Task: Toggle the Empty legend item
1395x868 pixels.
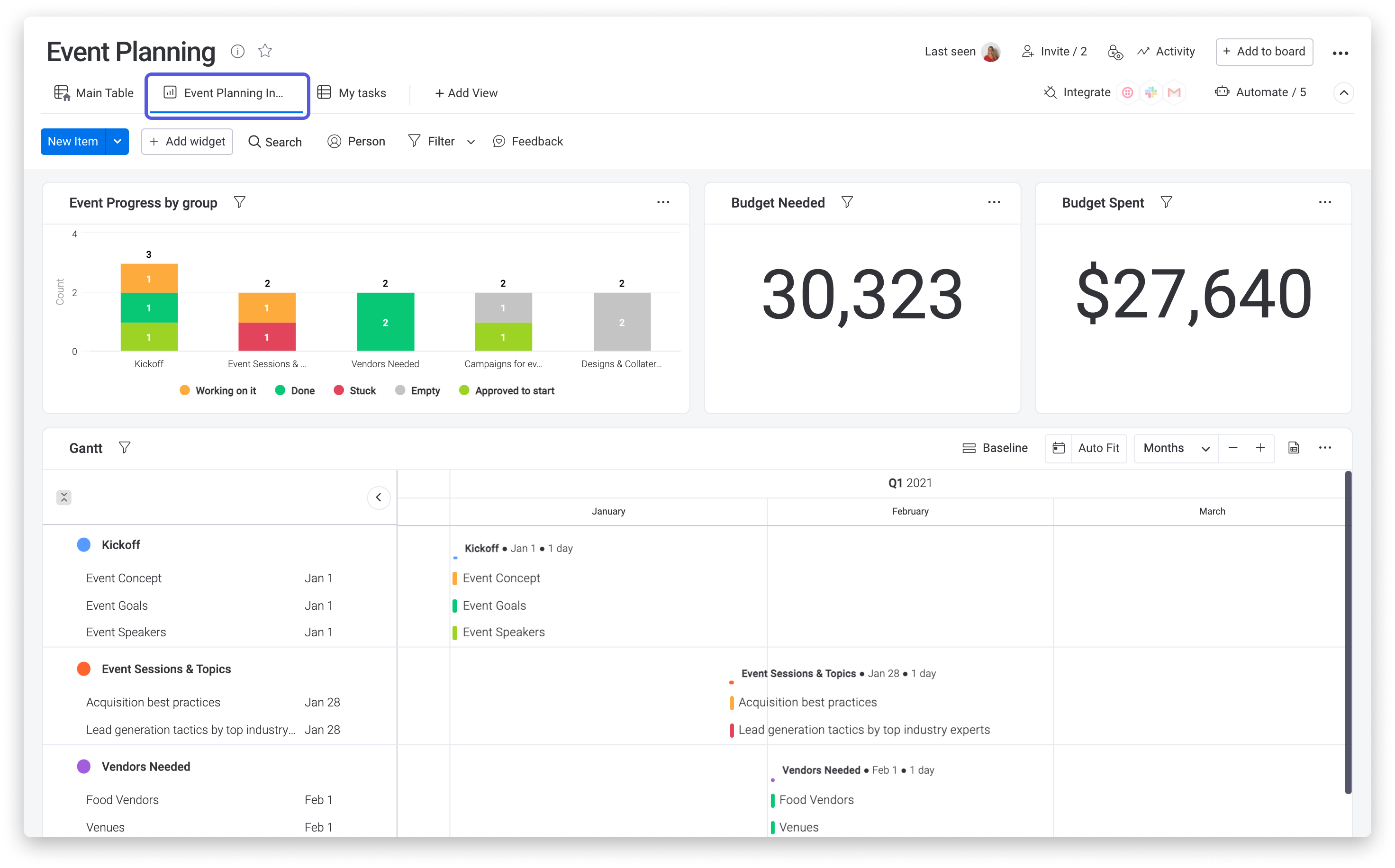Action: [x=417, y=390]
